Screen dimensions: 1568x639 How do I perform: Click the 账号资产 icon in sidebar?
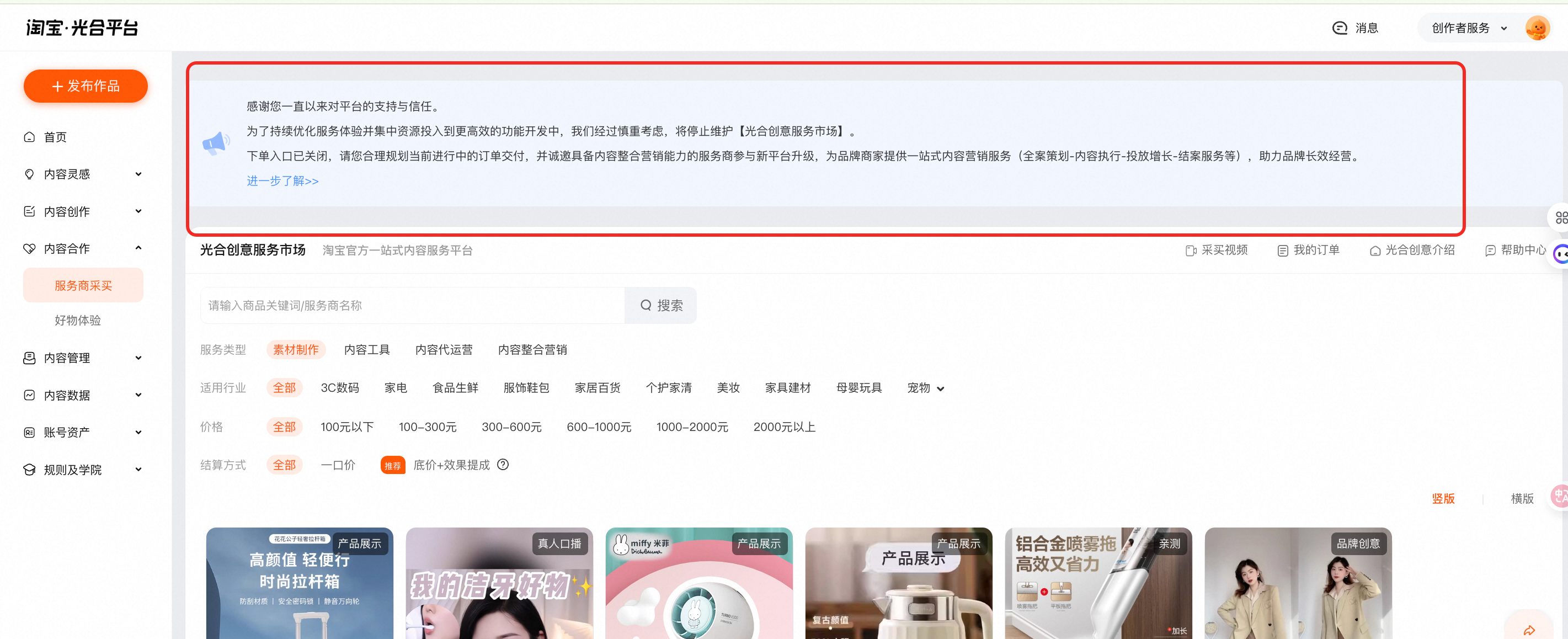click(x=29, y=432)
